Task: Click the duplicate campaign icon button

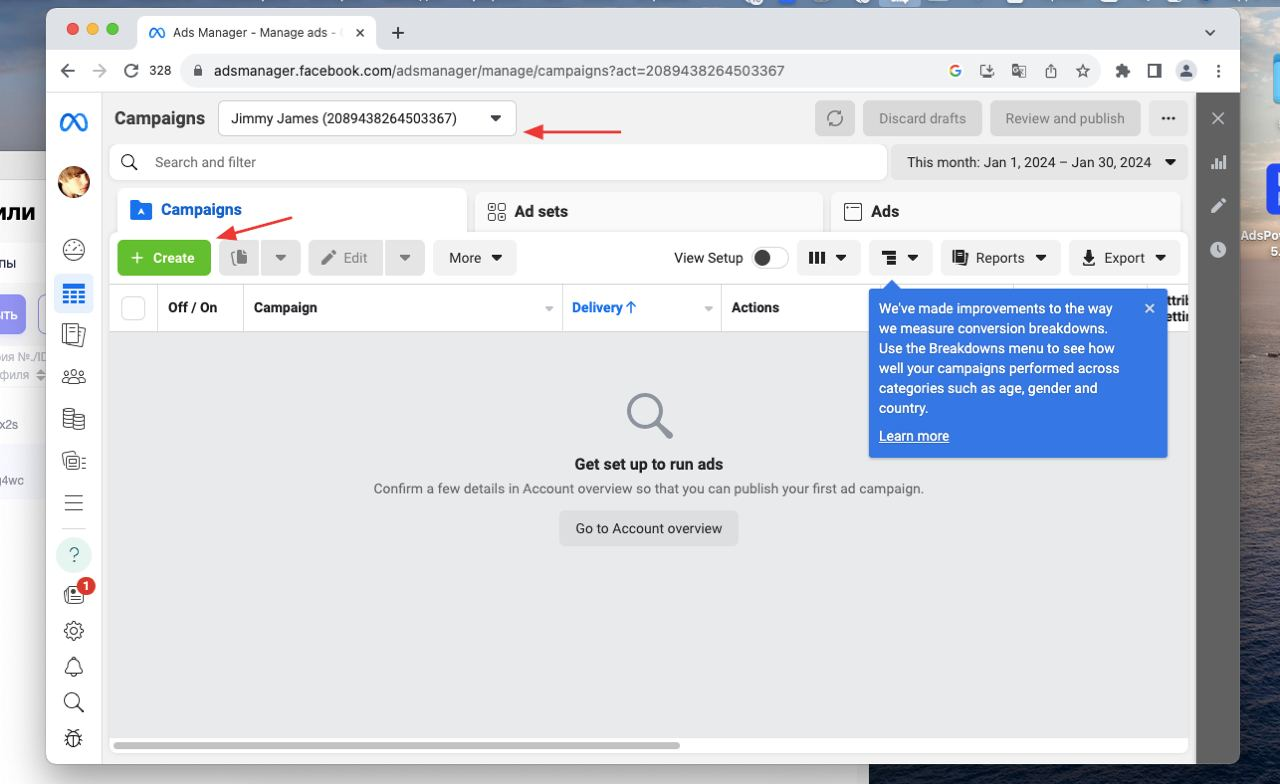Action: (x=239, y=258)
